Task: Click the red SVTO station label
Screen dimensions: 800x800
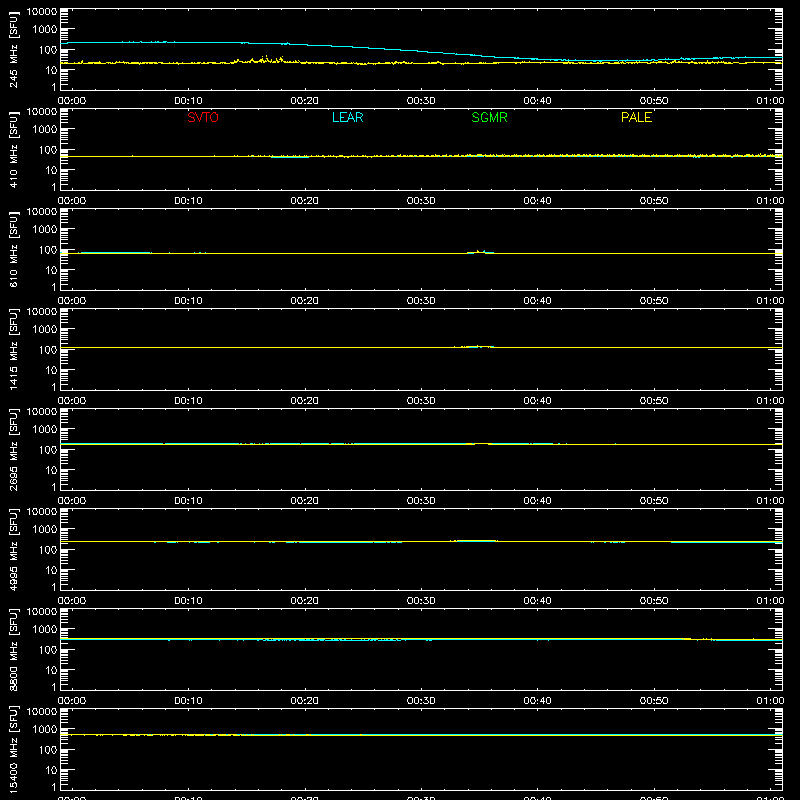Action: coord(203,117)
